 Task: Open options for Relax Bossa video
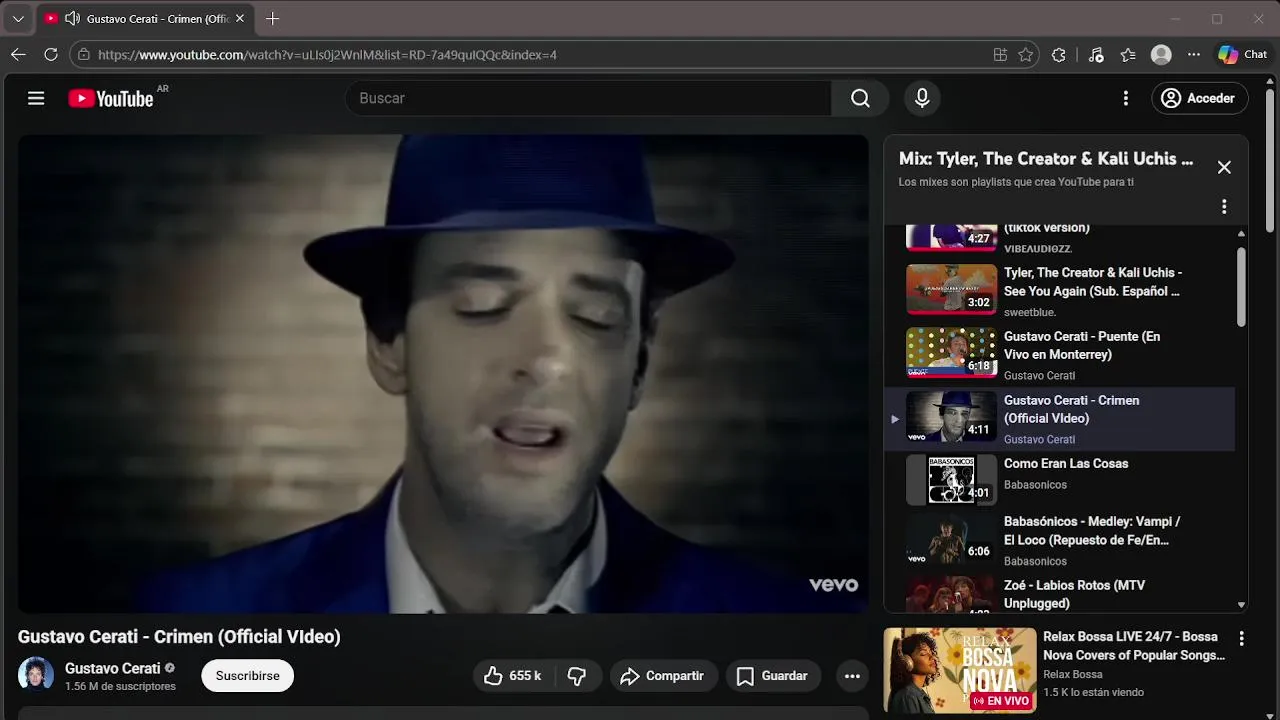coord(1241,638)
